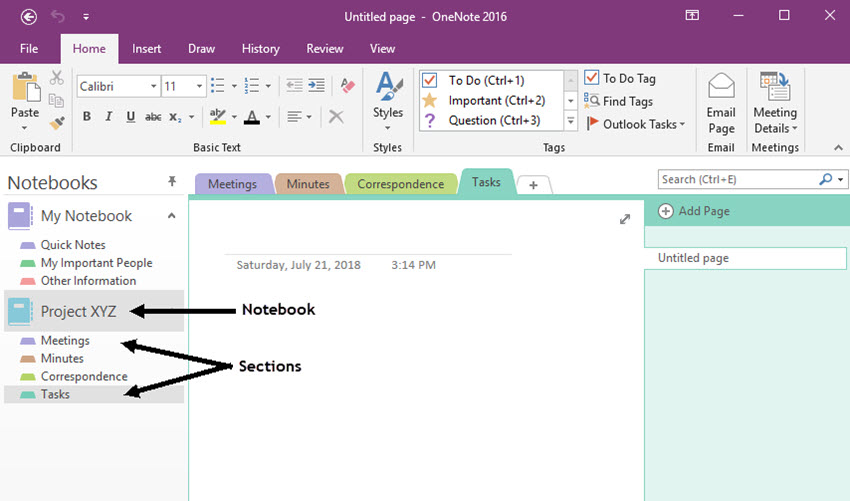Open the font color dropdown arrow
The image size is (850, 501).
[x=268, y=117]
